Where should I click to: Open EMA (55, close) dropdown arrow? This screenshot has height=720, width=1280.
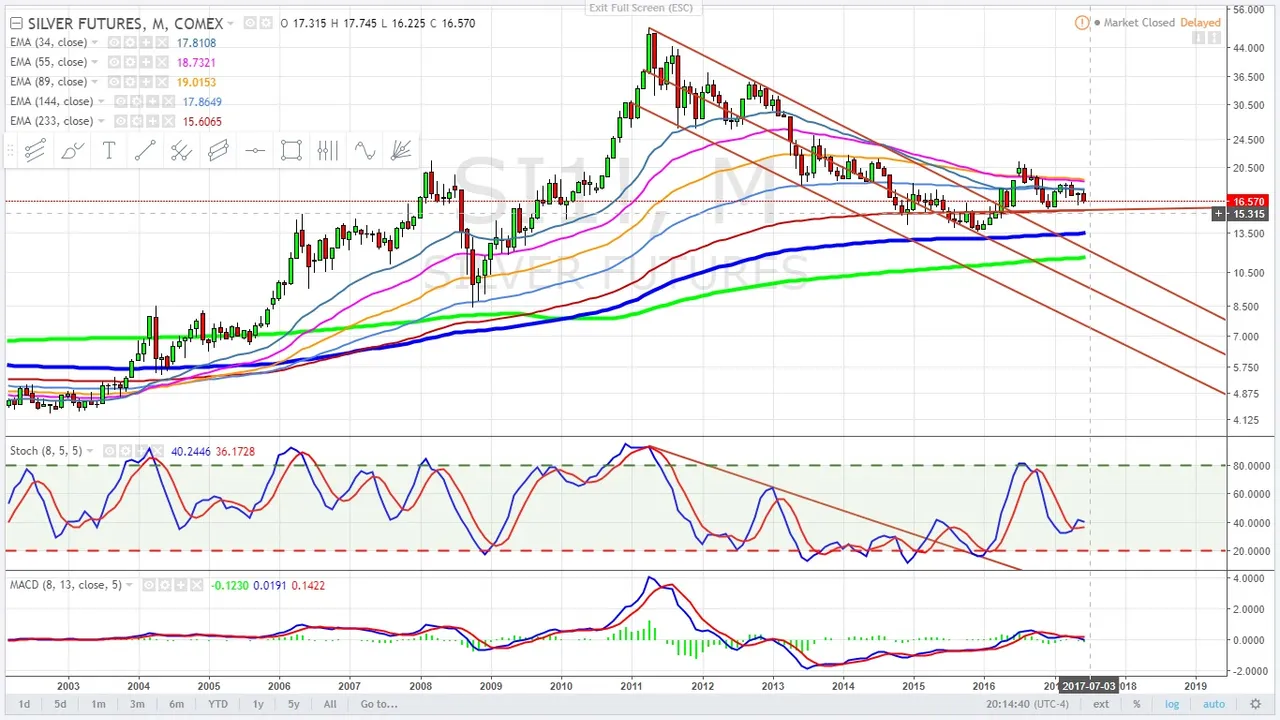click(94, 62)
